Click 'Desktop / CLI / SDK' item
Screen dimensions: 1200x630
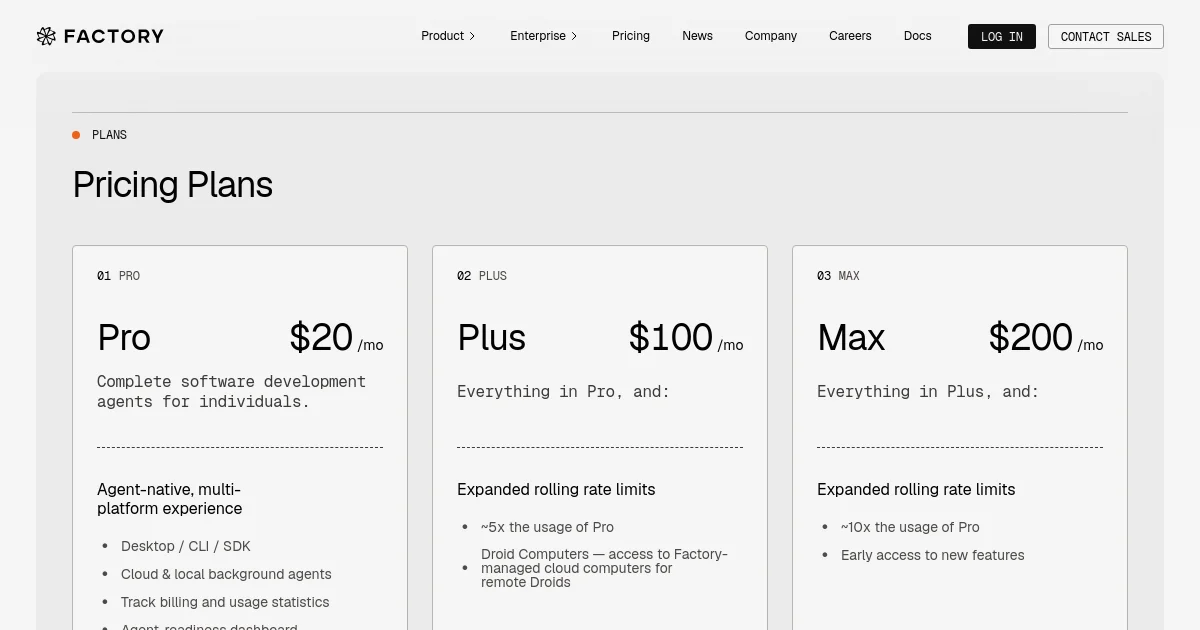coord(186,546)
